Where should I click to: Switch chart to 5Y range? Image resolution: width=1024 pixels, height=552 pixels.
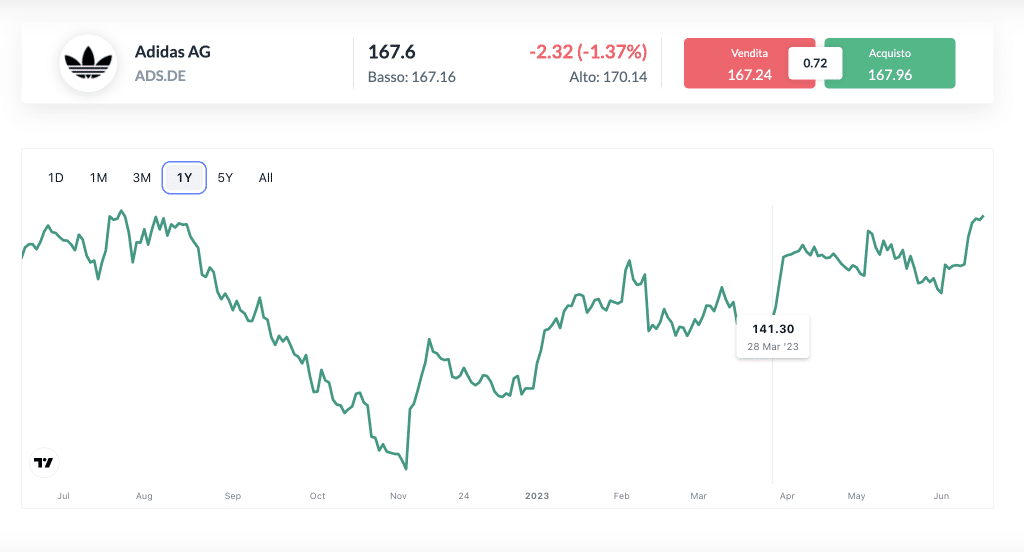225,178
